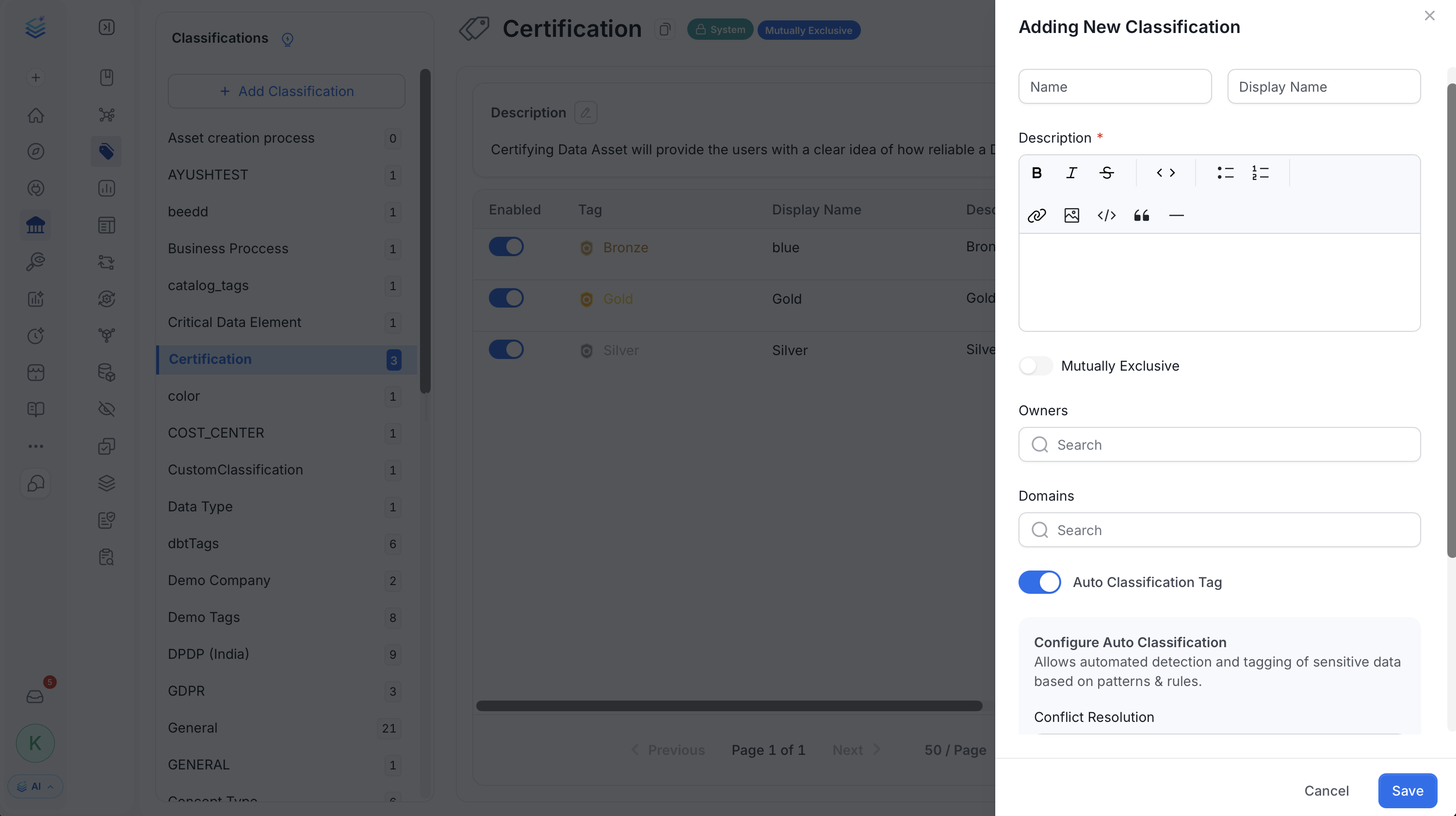Toggle the Gold tag enabled switch

click(x=506, y=298)
